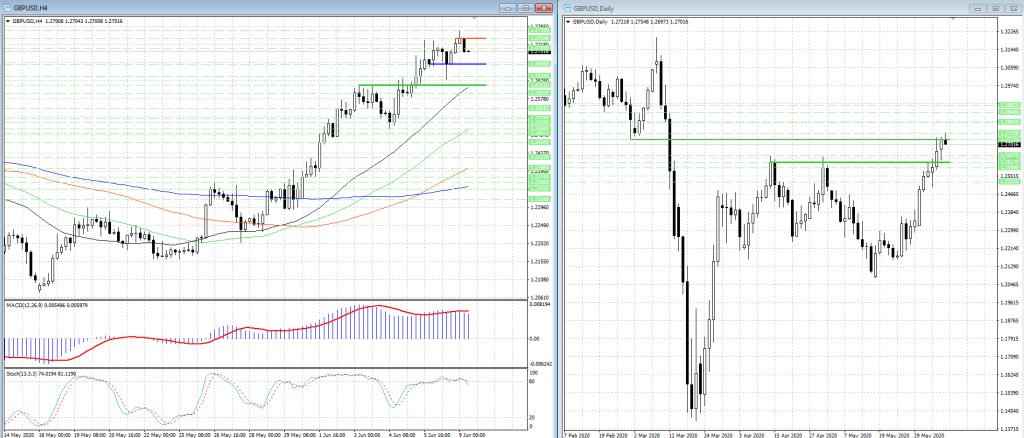Image resolution: width=1024 pixels, height=438 pixels.
Task: Click the GBPUSD,Daily chart window icon
Action: point(568,7)
